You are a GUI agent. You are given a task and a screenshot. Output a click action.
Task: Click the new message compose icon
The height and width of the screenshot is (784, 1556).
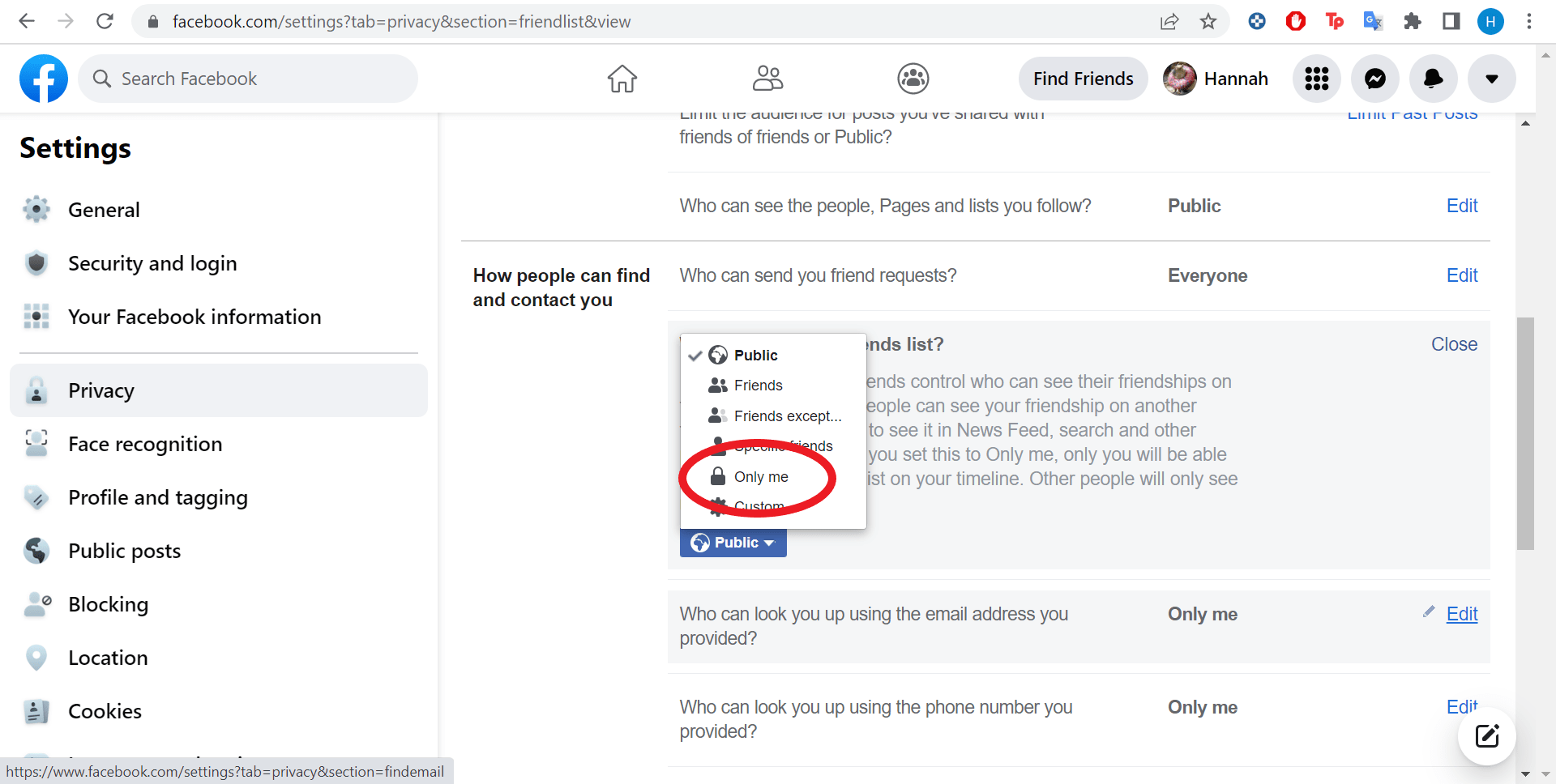1487,736
